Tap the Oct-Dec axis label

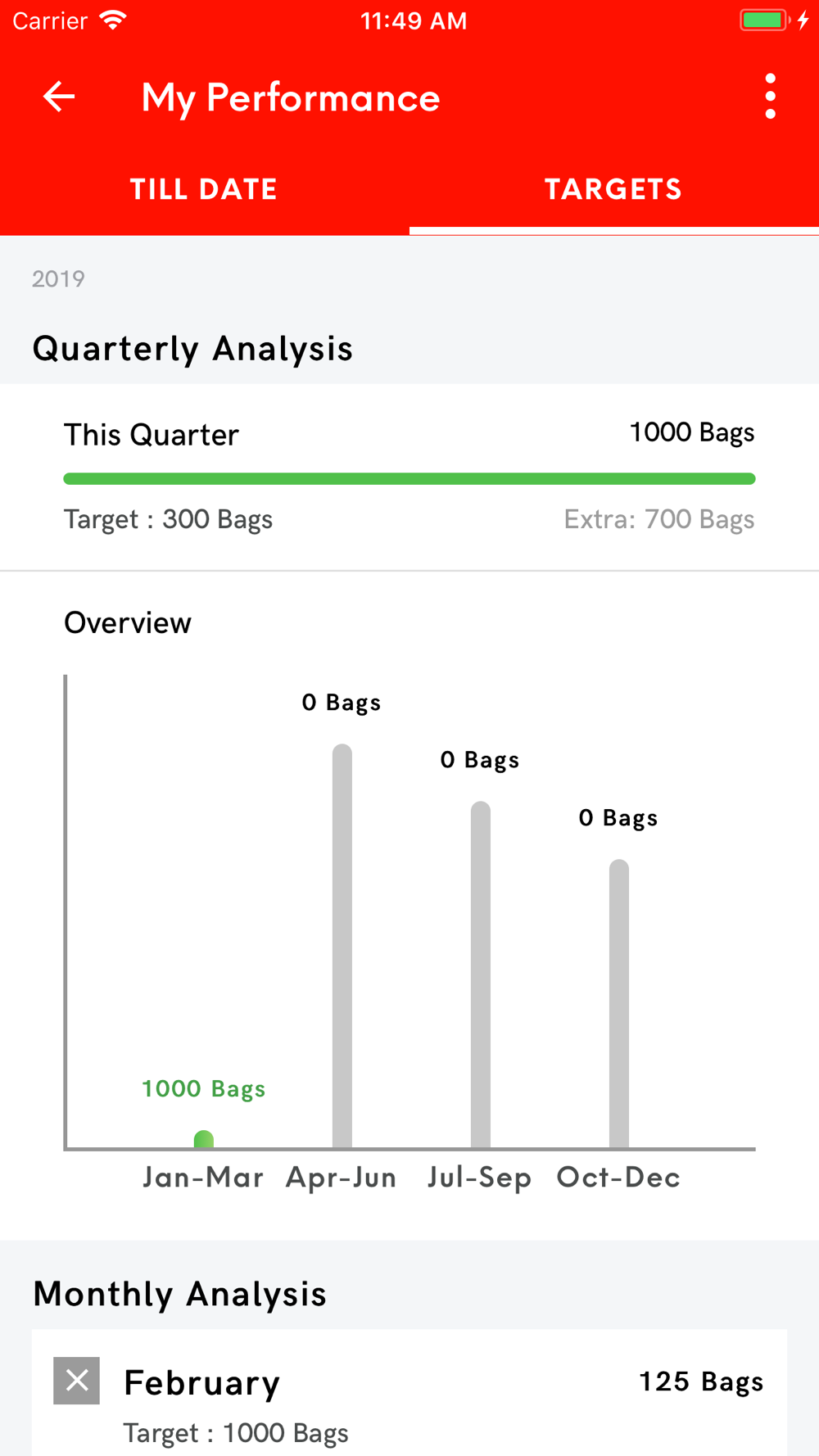click(618, 1178)
